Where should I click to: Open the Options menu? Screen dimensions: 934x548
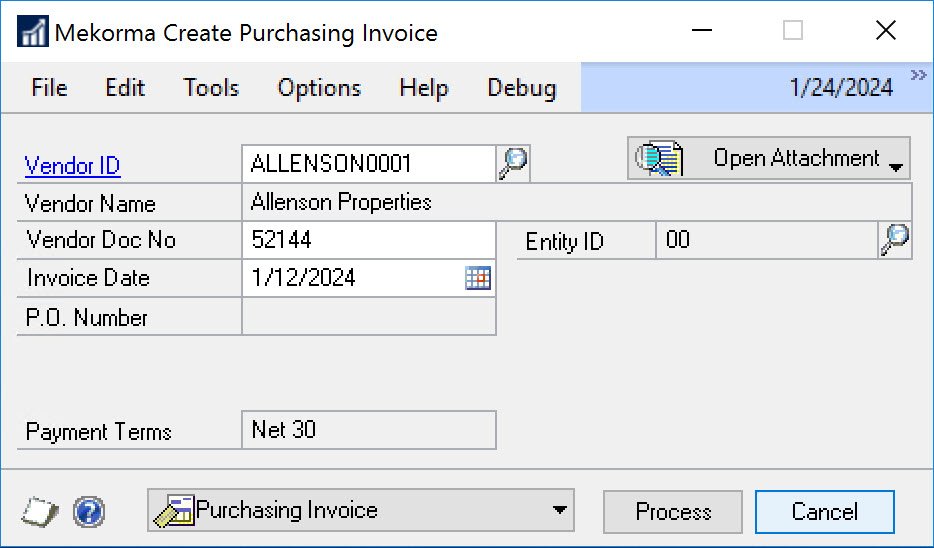tap(319, 88)
